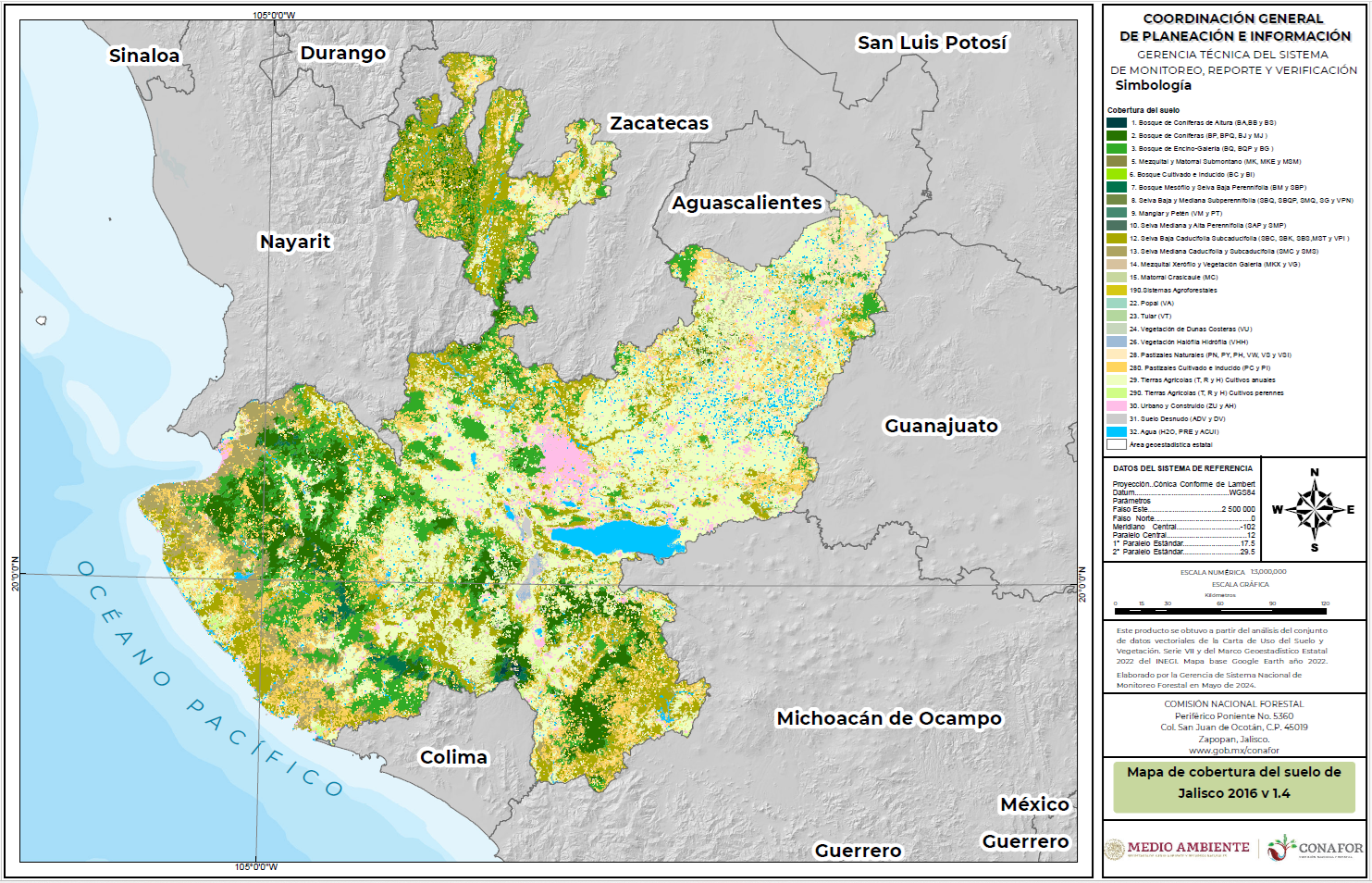The image size is (1372, 883).
Task: Select the Agua legend color swatch
Action: click(1117, 432)
